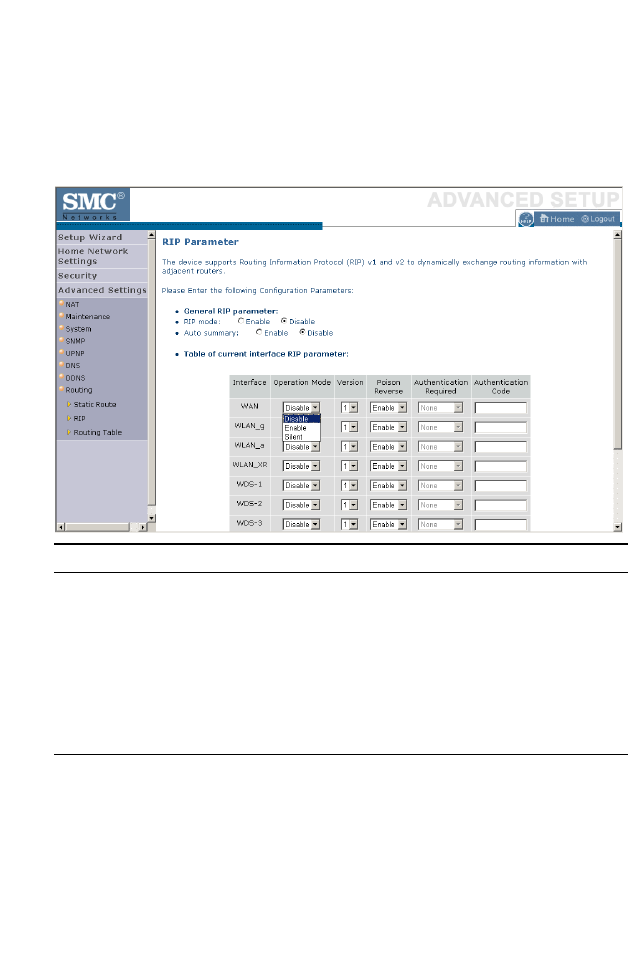
Task: Click sidebar horizontal scrollbar right arrow
Action: 143,527
